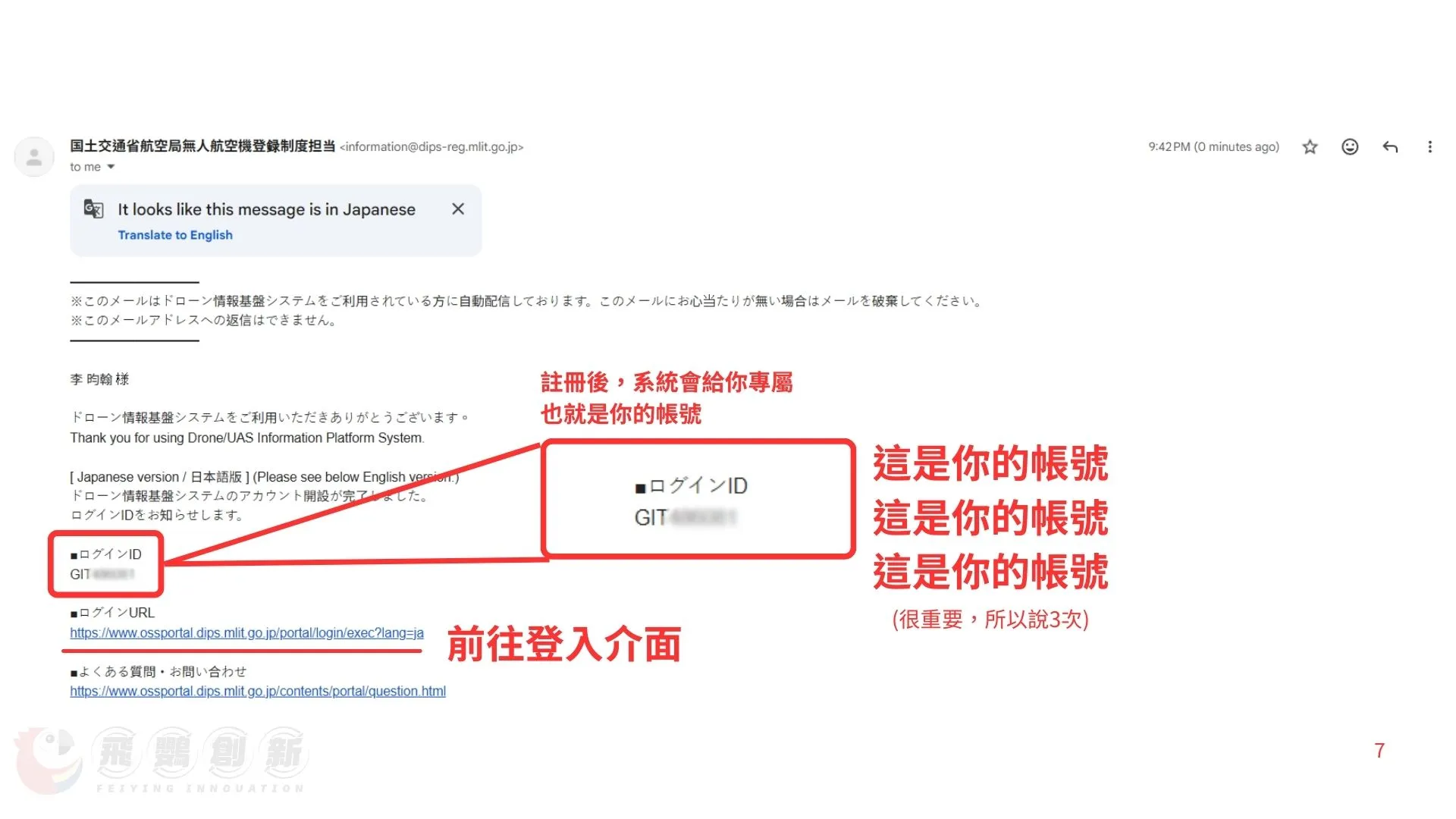Click the sender name 国土交通省航空局
The height and width of the screenshot is (819, 1456).
(x=202, y=146)
